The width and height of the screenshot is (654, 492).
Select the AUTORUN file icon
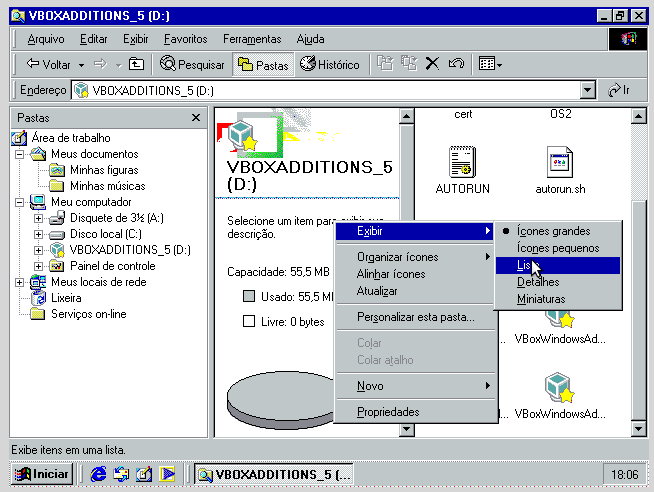point(462,163)
